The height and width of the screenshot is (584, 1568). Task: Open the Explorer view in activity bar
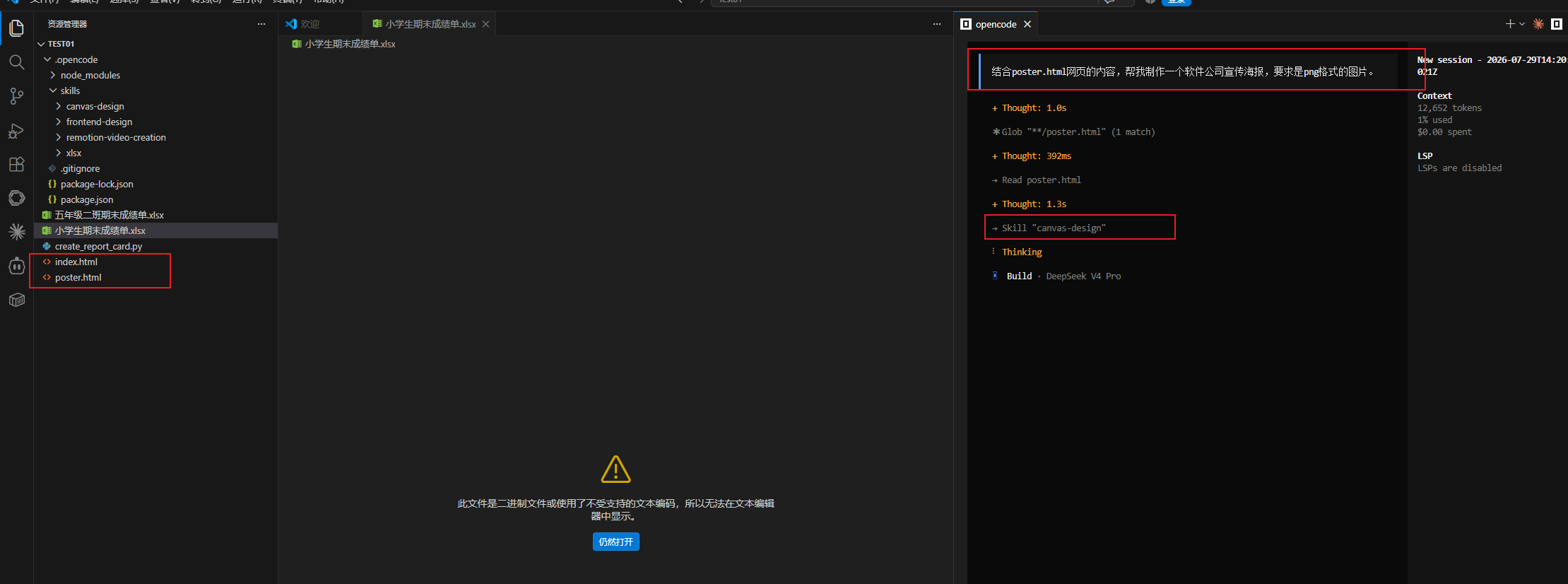[16, 28]
